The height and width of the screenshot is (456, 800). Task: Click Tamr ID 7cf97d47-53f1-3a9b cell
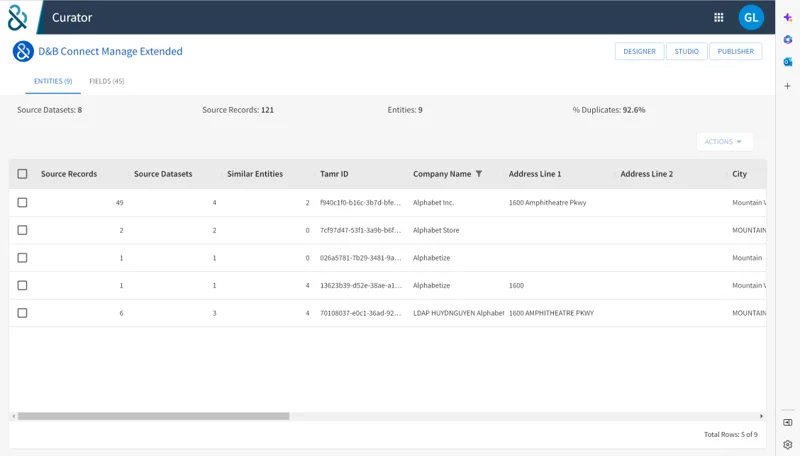click(x=360, y=230)
